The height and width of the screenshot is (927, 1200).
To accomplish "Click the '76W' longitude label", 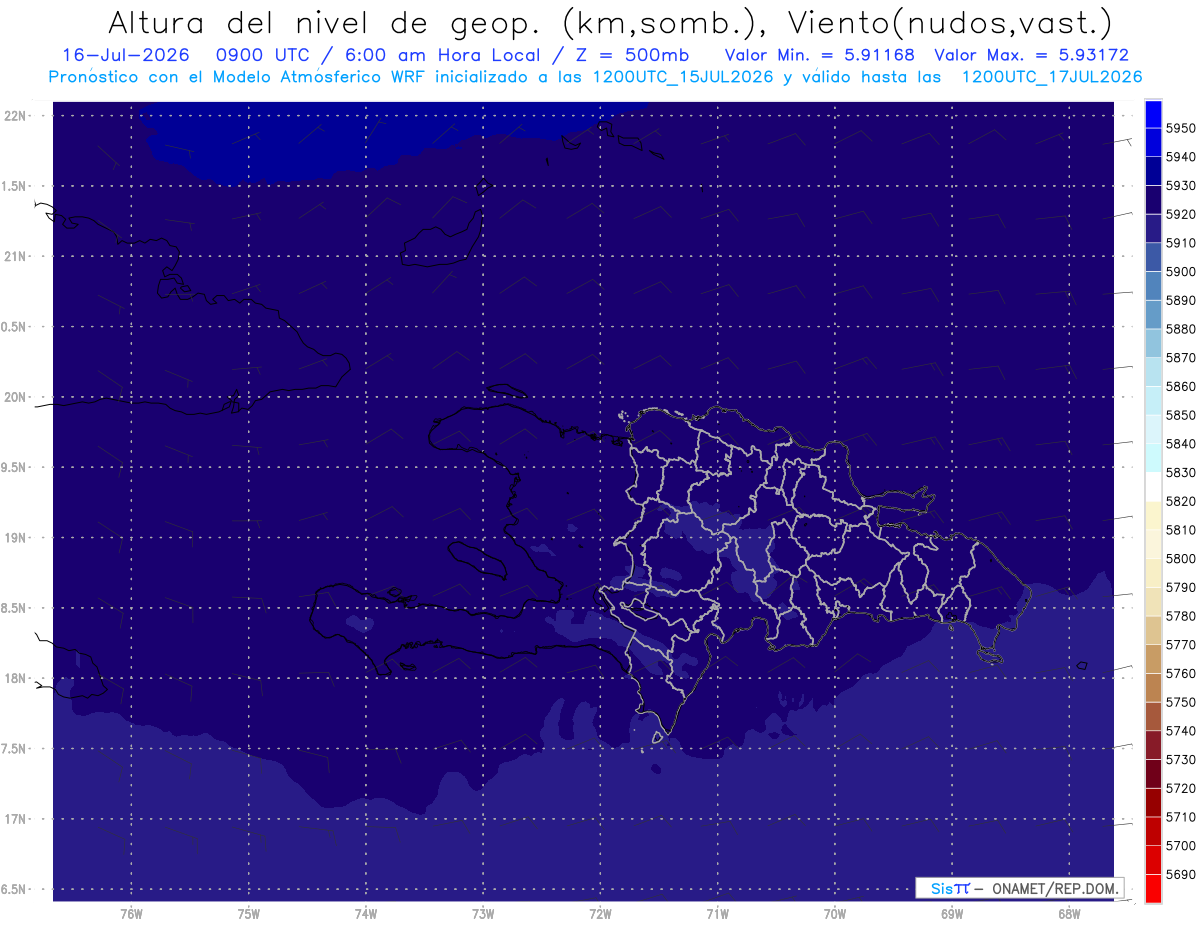I will point(131,914).
